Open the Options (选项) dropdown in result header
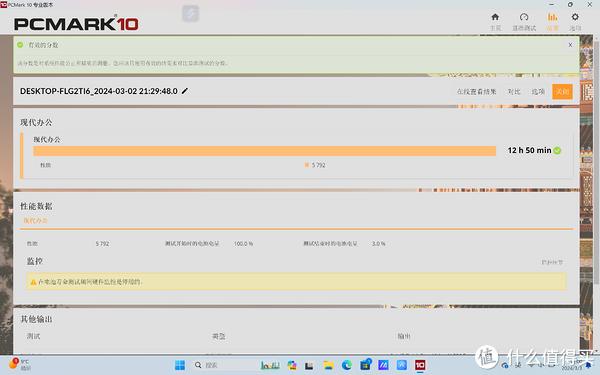This screenshot has height=375, width=600. point(538,91)
